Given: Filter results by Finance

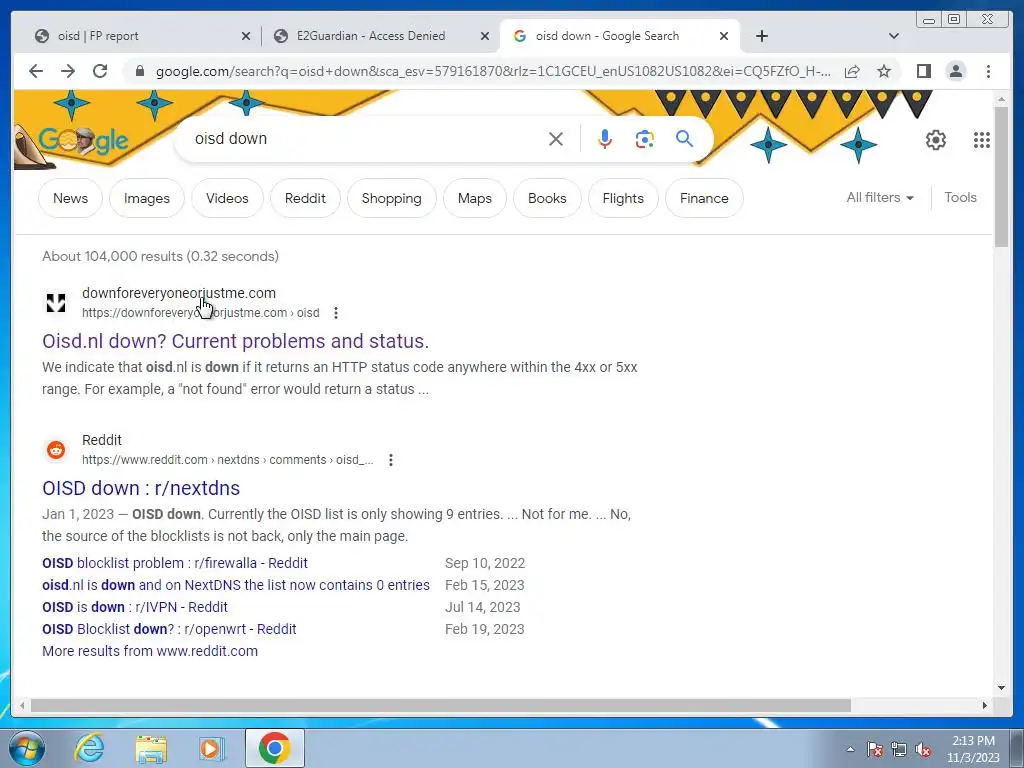Looking at the screenshot, I should [704, 198].
